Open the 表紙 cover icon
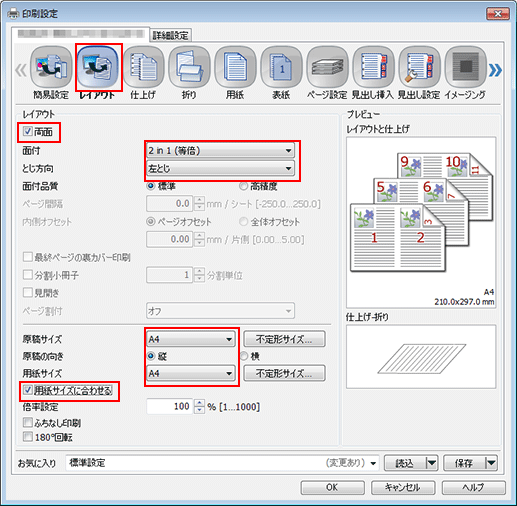The width and height of the screenshot is (517, 506). click(281, 67)
